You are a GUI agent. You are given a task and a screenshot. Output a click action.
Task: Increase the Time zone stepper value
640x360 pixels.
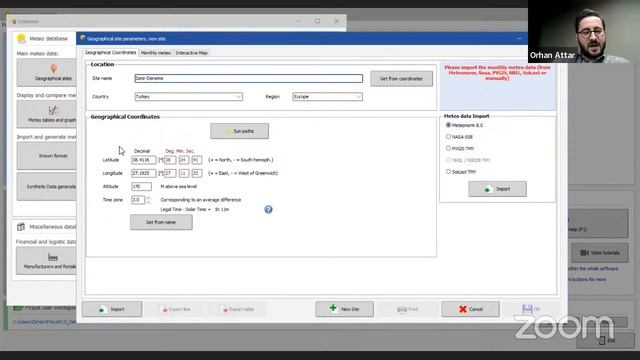point(148,198)
